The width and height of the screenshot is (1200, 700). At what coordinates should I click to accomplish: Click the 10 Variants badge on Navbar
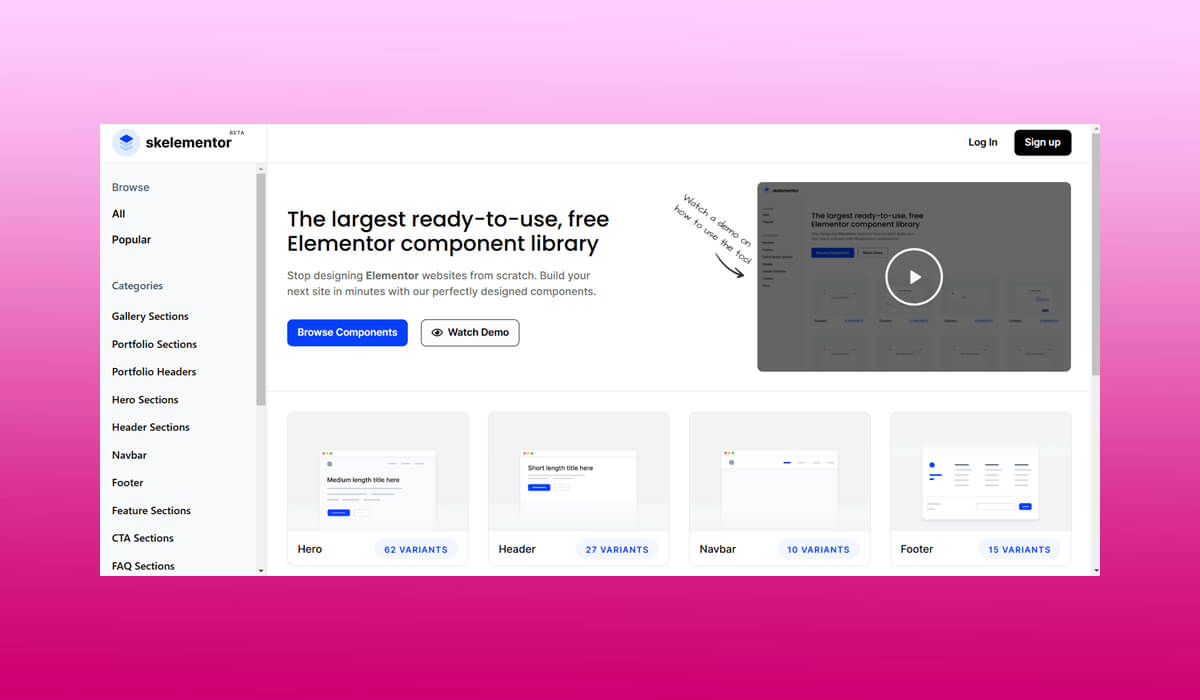coord(818,549)
